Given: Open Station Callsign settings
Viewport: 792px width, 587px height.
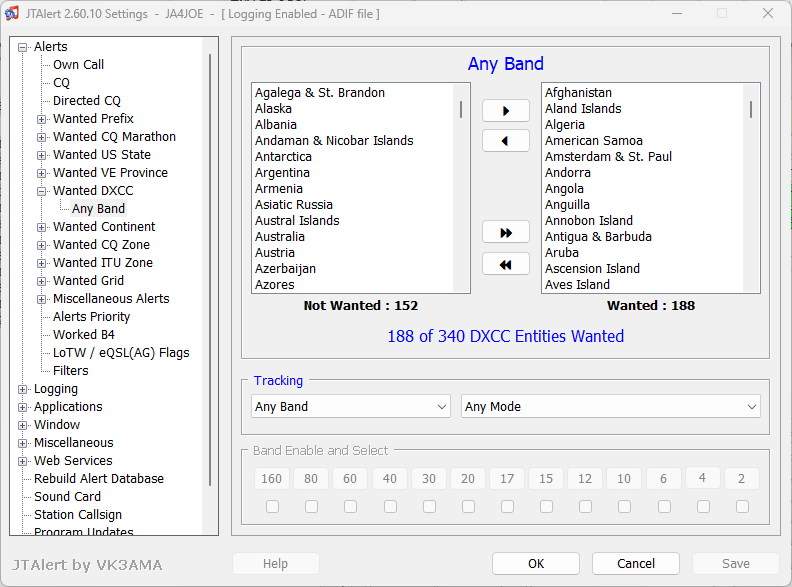Looking at the screenshot, I should pyautogui.click(x=78, y=515).
